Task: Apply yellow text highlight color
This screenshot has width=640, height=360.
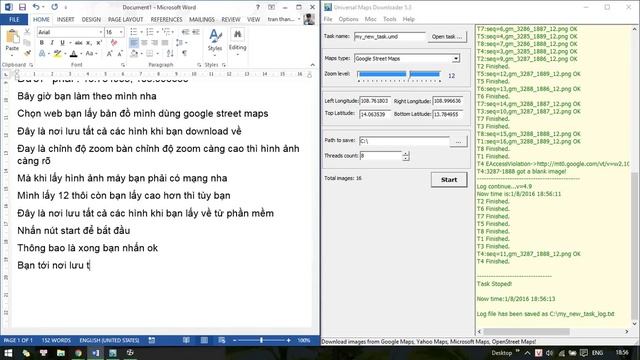Action: tap(58, 53)
